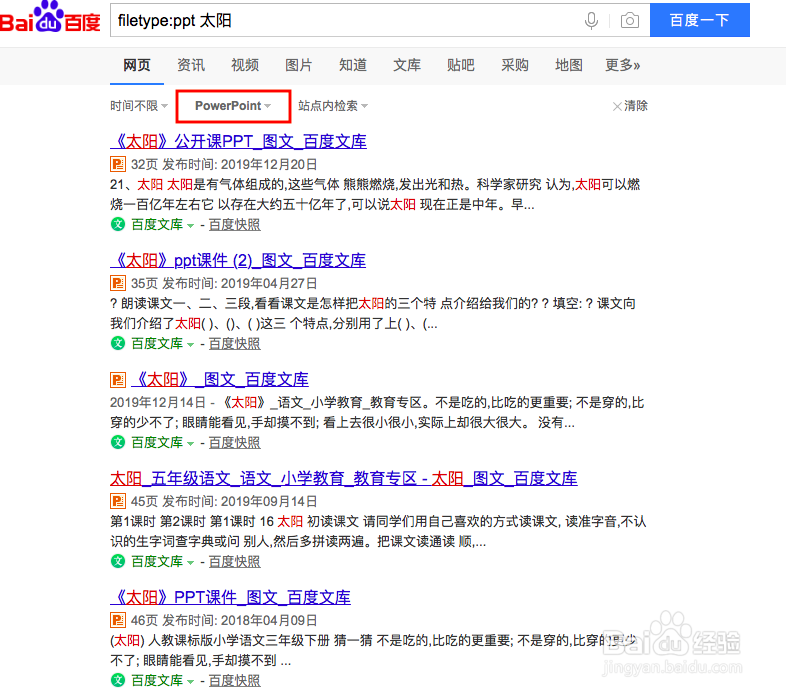
Task: Open 百度快照 for the 45页 result
Action: pos(235,562)
